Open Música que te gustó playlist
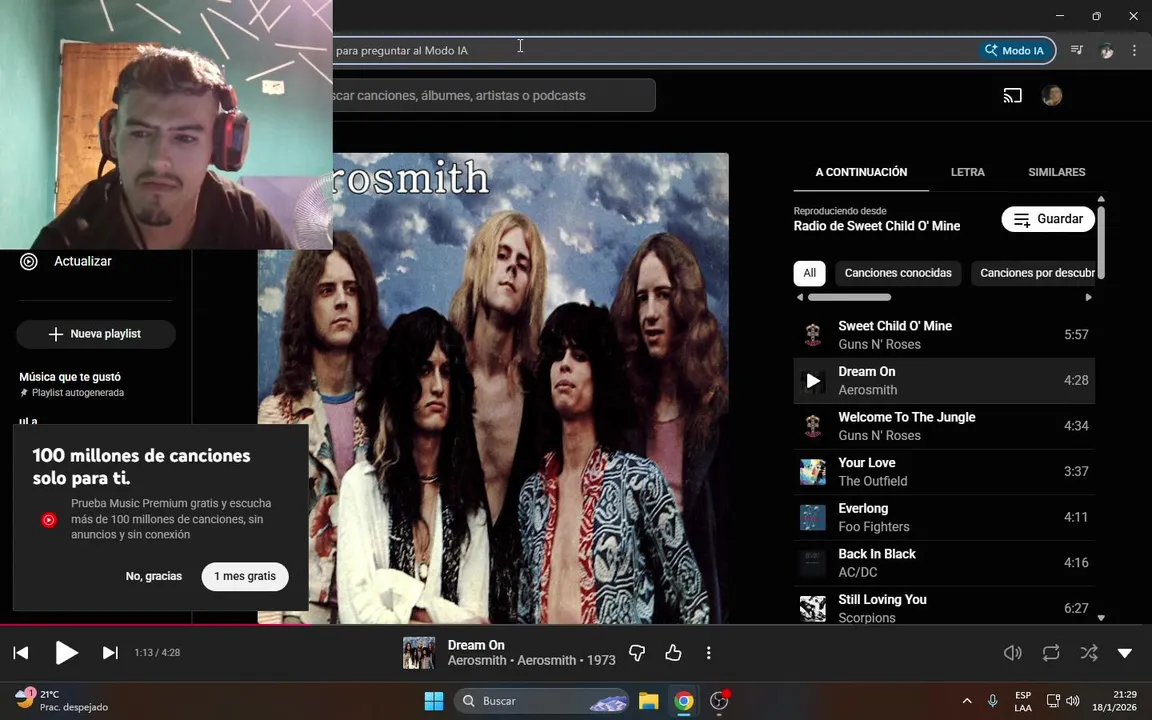The image size is (1152, 720). pos(70,384)
